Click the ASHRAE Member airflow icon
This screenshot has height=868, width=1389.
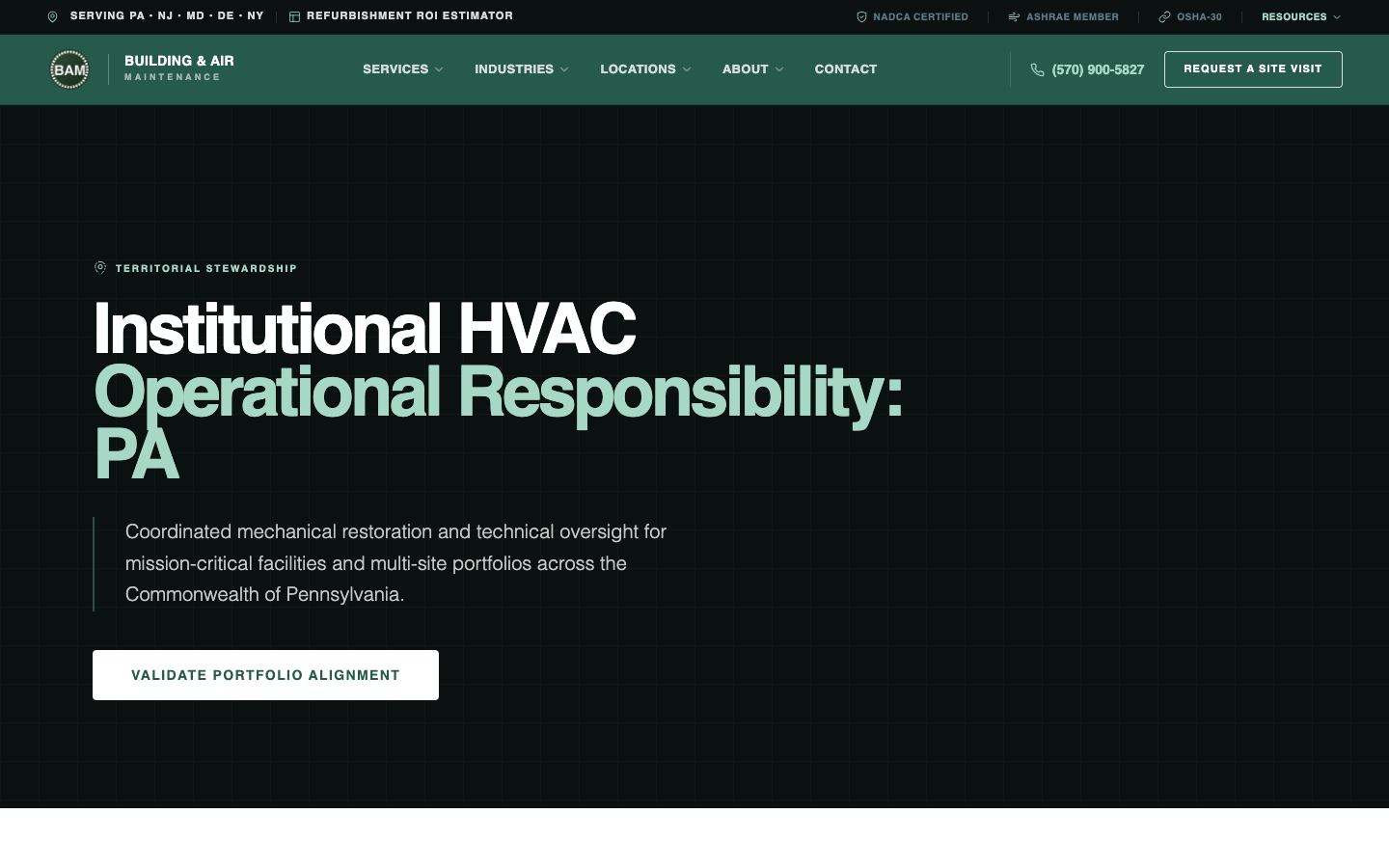tap(1014, 16)
